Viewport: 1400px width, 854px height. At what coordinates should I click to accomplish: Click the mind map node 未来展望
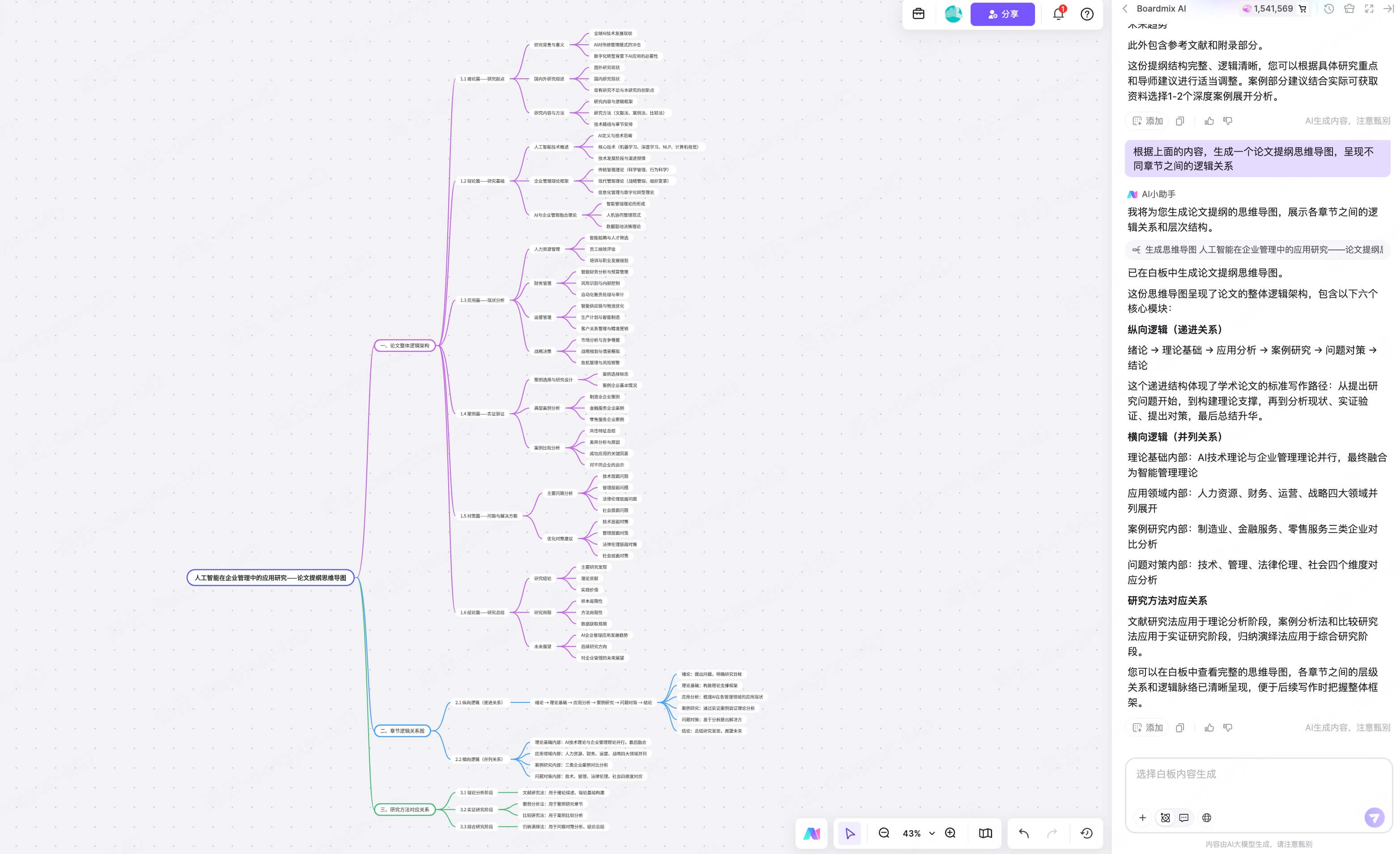(x=542, y=647)
